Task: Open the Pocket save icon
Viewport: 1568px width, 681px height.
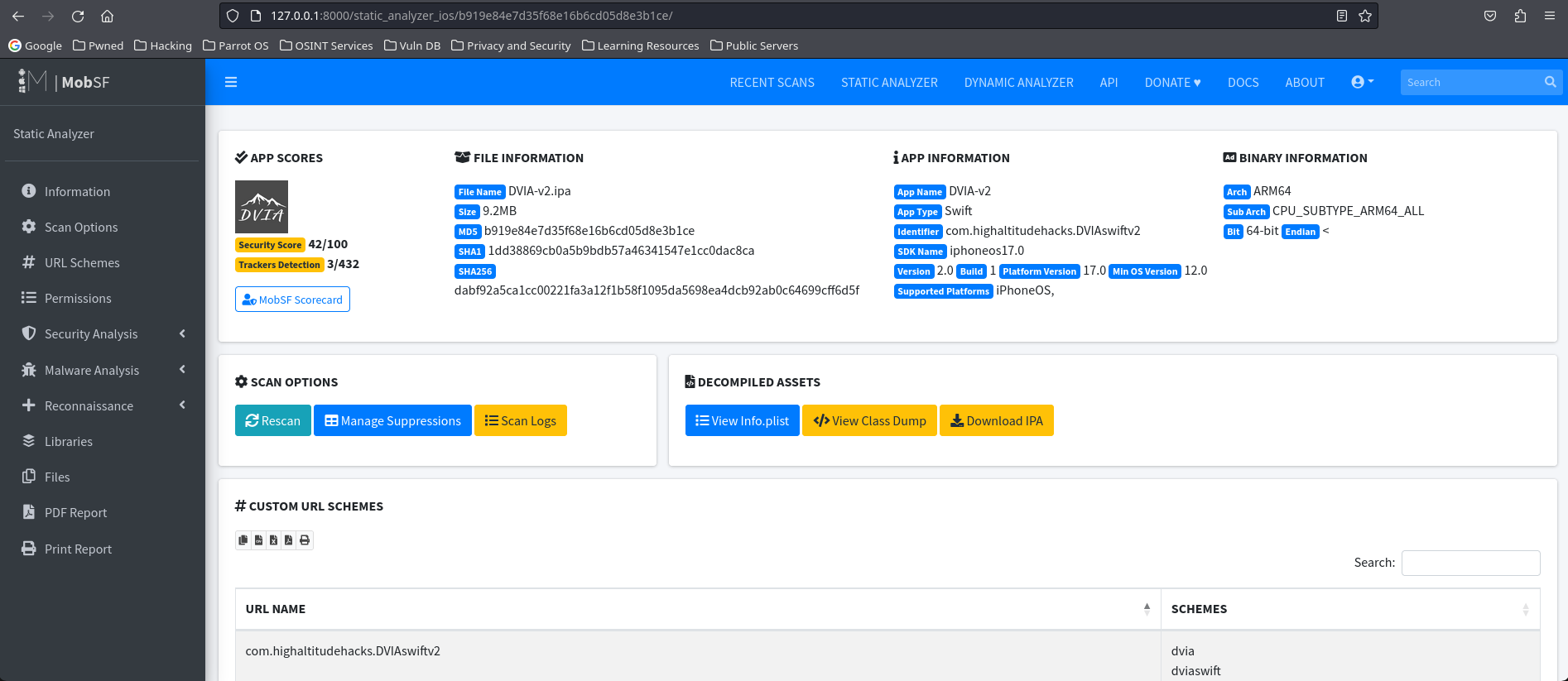Action: (x=1490, y=16)
